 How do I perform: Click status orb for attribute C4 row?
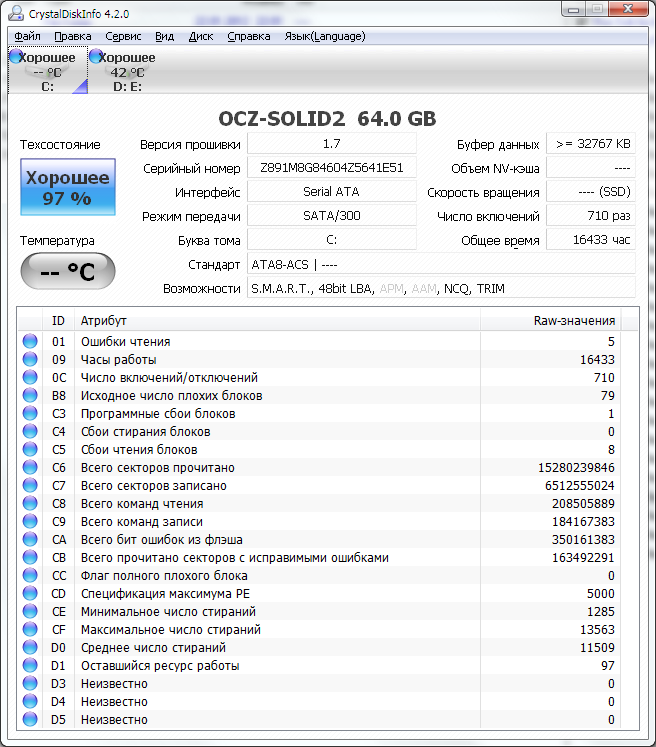pyautogui.click(x=30, y=431)
